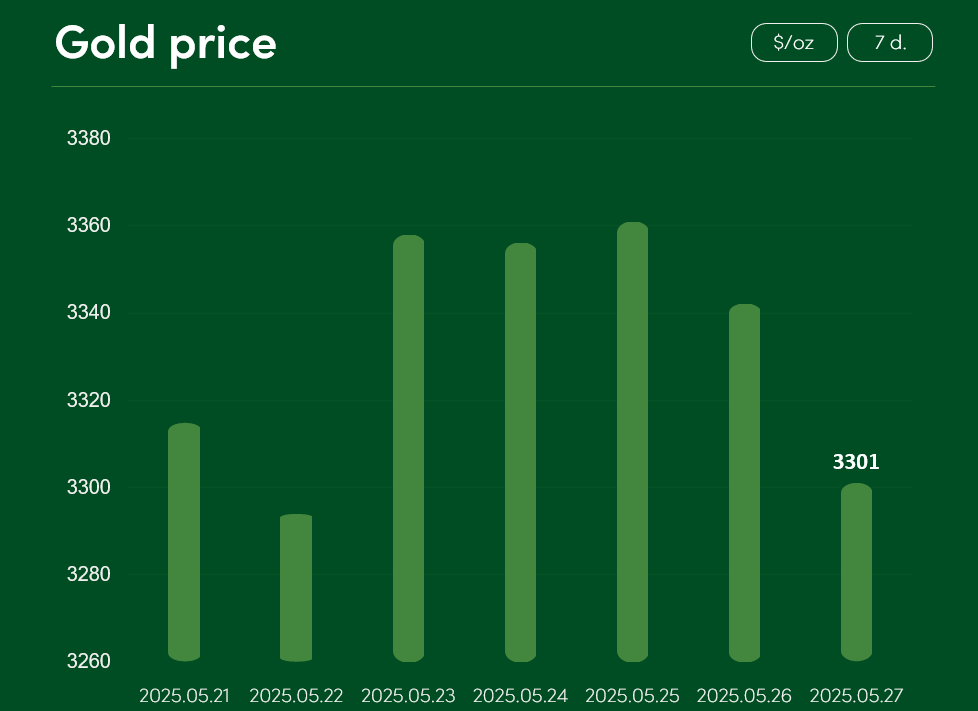This screenshot has width=978, height=711.
Task: Click the Gold price heading
Action: [165, 44]
